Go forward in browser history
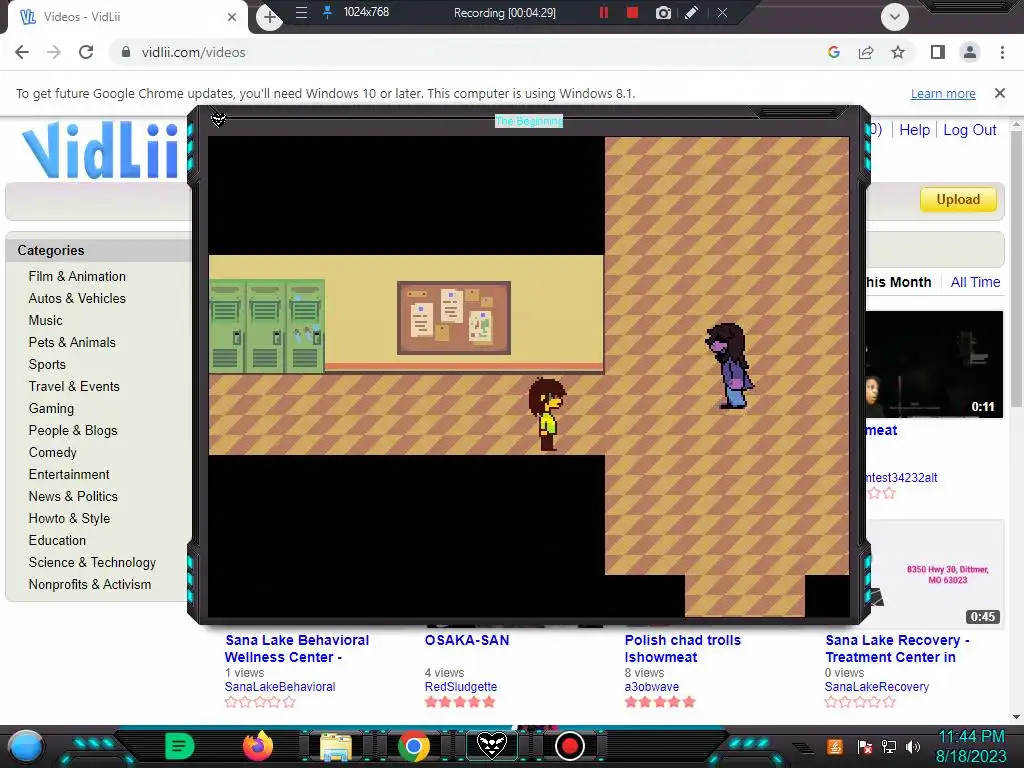The image size is (1024, 768). (x=54, y=52)
